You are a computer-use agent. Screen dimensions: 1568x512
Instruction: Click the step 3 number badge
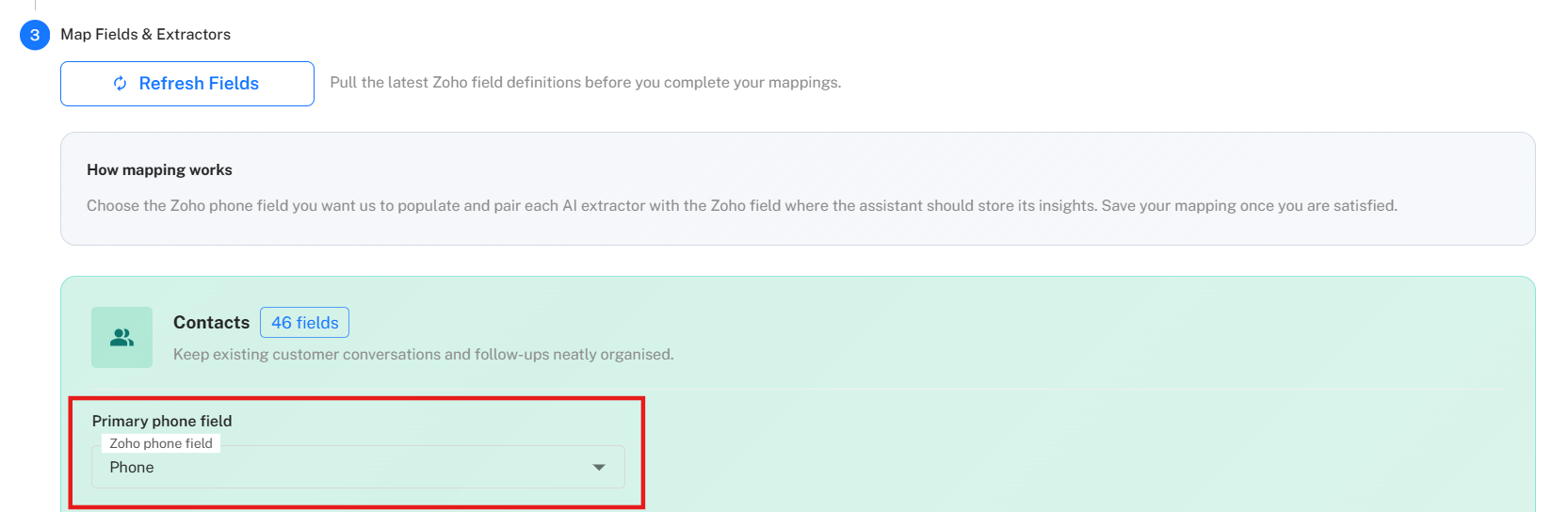tap(35, 35)
